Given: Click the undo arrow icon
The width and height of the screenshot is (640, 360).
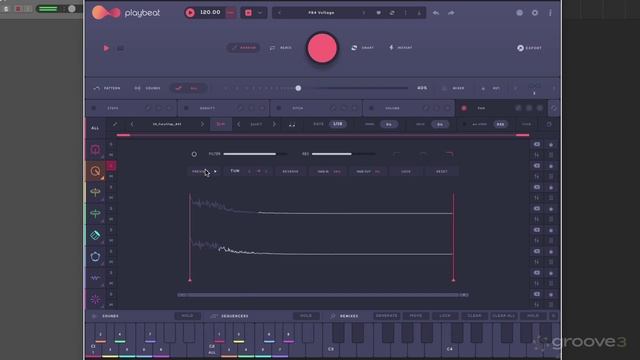Looking at the screenshot, I should click(x=436, y=13).
